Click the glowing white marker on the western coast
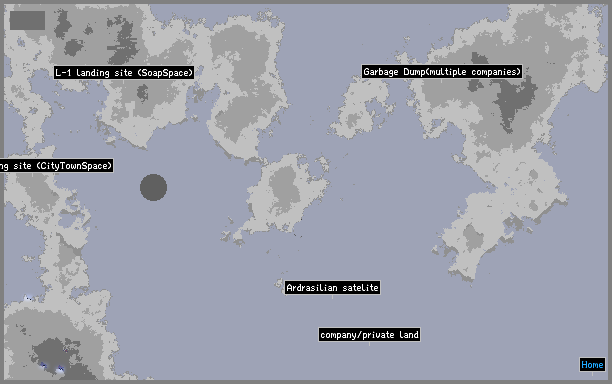Image resolution: width=612 pixels, height=384 pixels. tap(28, 299)
